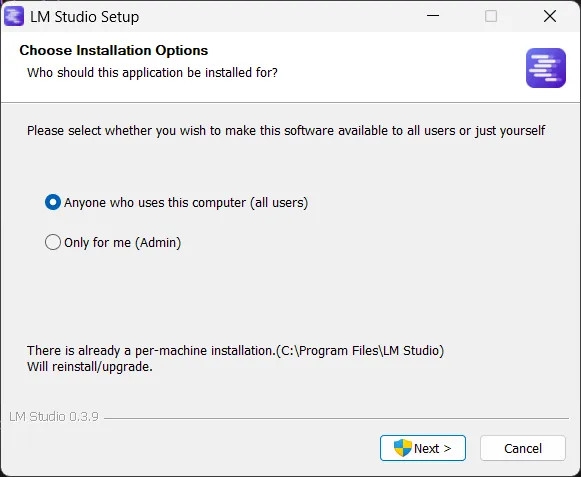Choose the 'Only for me (Admin)' label text
Screen dimensions: 581x477
(123, 243)
